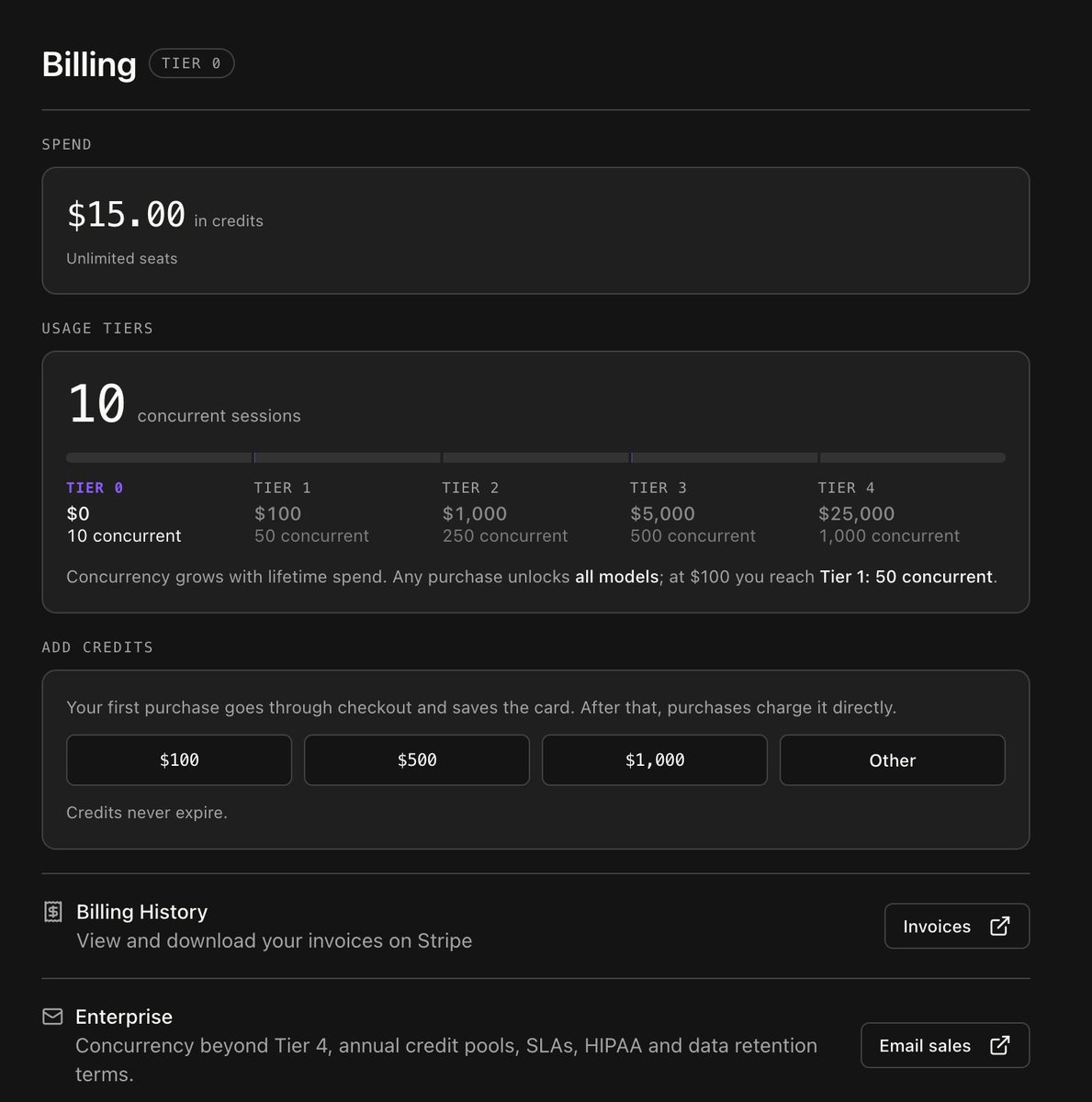
Task: Select the TIER 1 $100 label
Action: pos(278,513)
